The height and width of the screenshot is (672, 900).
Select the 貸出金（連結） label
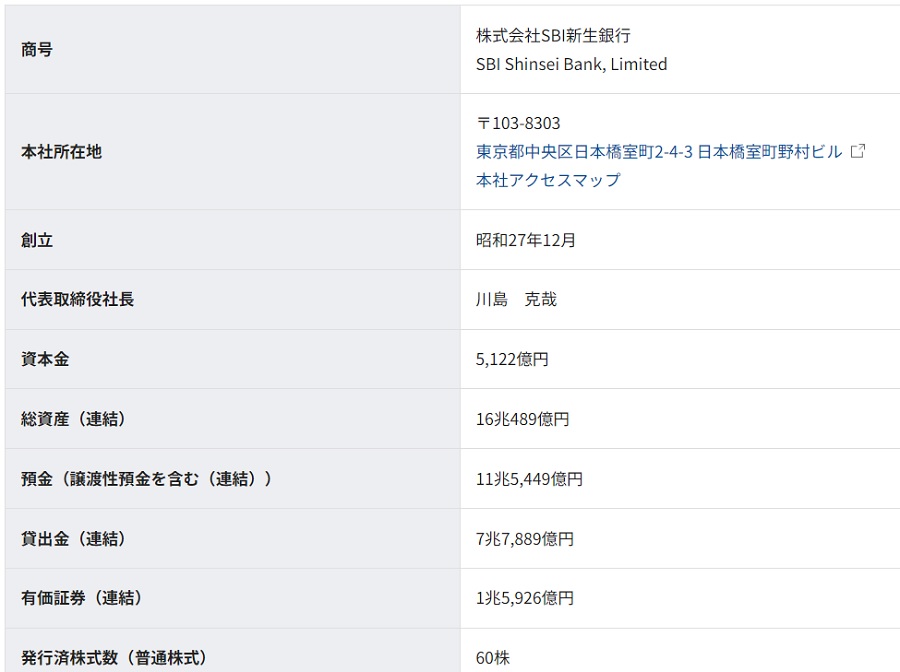point(73,539)
